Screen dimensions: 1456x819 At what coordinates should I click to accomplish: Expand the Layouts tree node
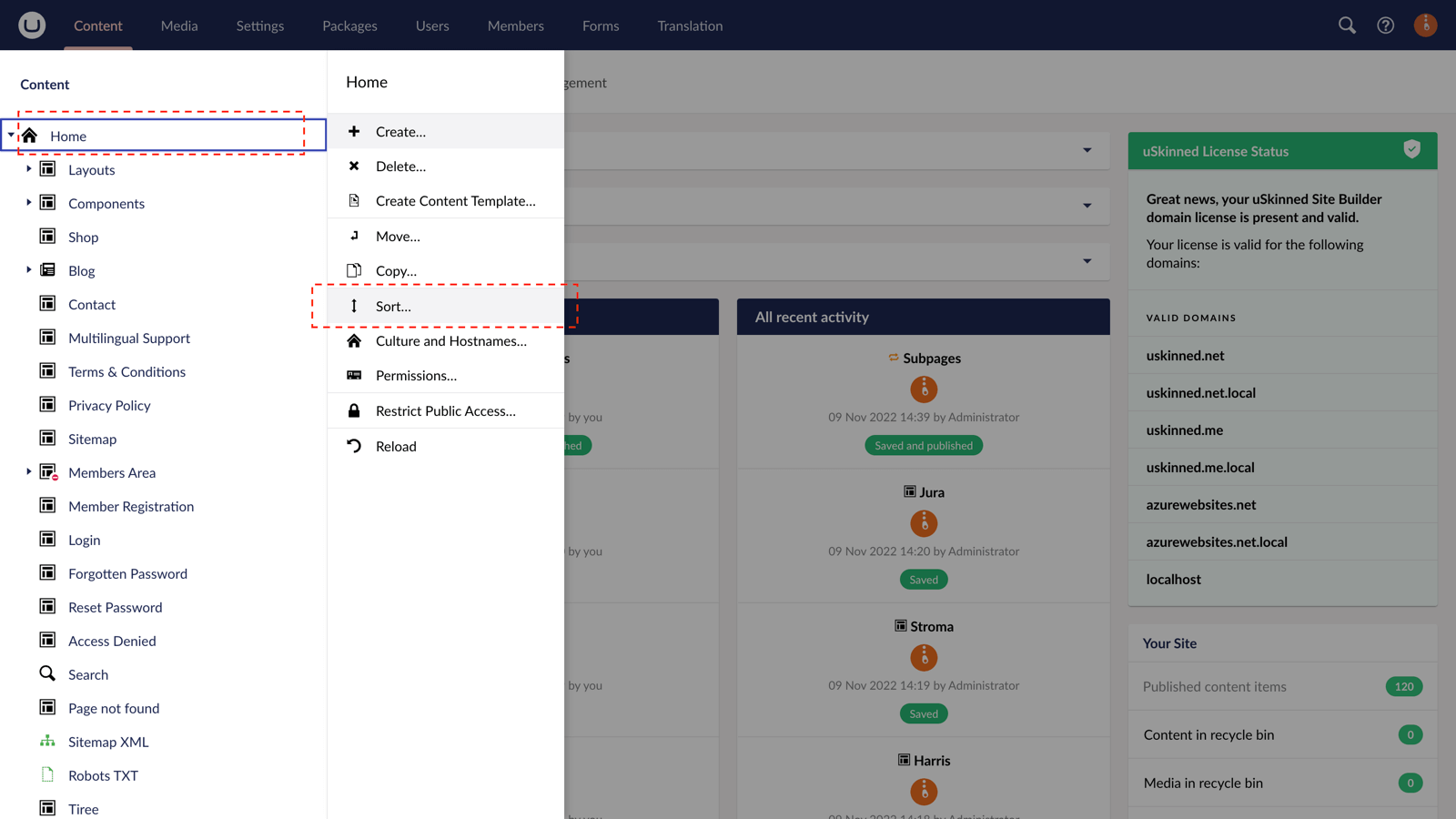(28, 168)
